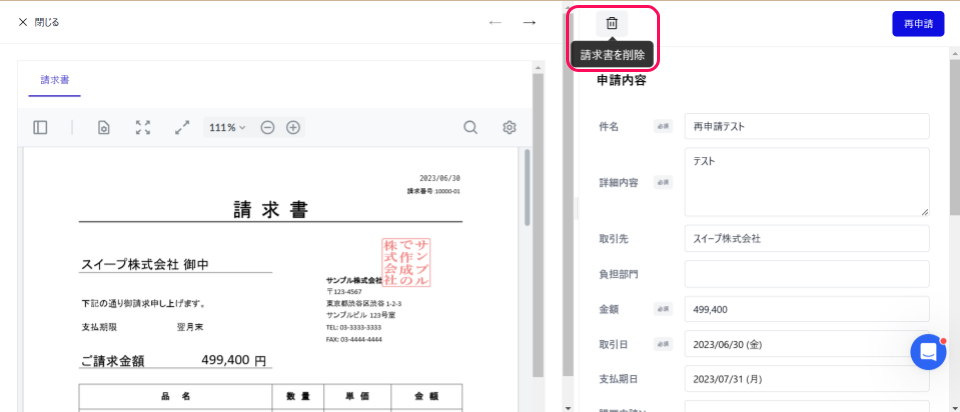Open search in the PDF viewer
Viewport: 960px width, 412px height.
(x=470, y=127)
